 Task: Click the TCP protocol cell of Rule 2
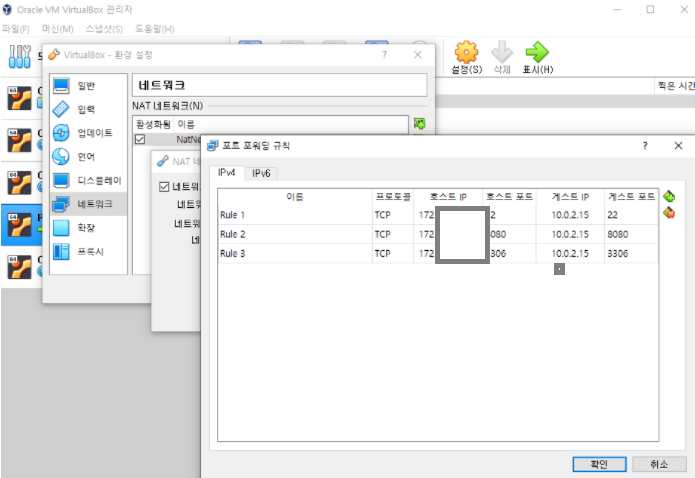click(393, 234)
